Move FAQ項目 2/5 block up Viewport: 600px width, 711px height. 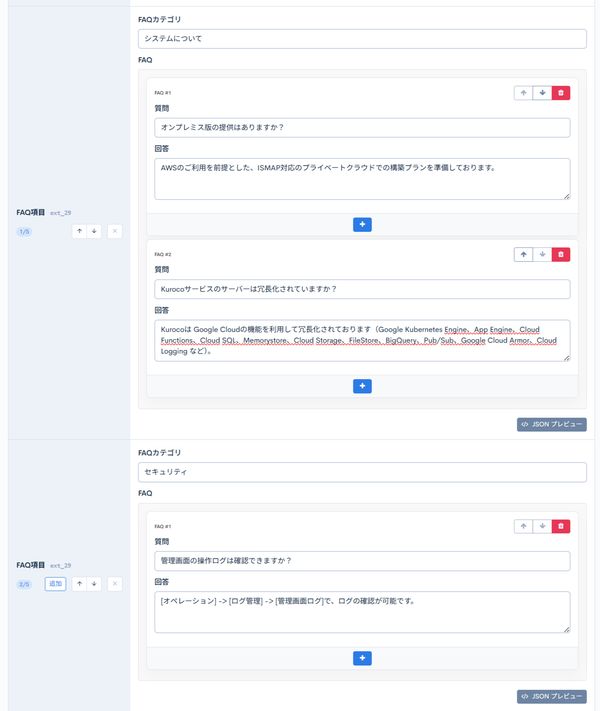(79, 584)
